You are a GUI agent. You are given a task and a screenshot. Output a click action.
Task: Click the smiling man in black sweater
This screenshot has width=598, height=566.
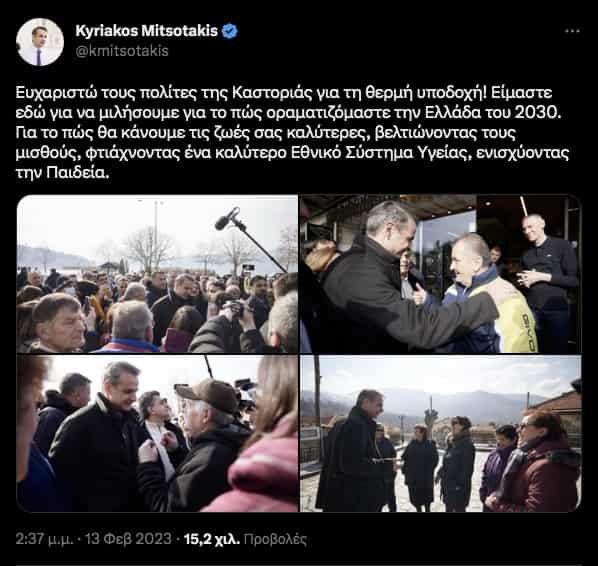click(x=548, y=280)
